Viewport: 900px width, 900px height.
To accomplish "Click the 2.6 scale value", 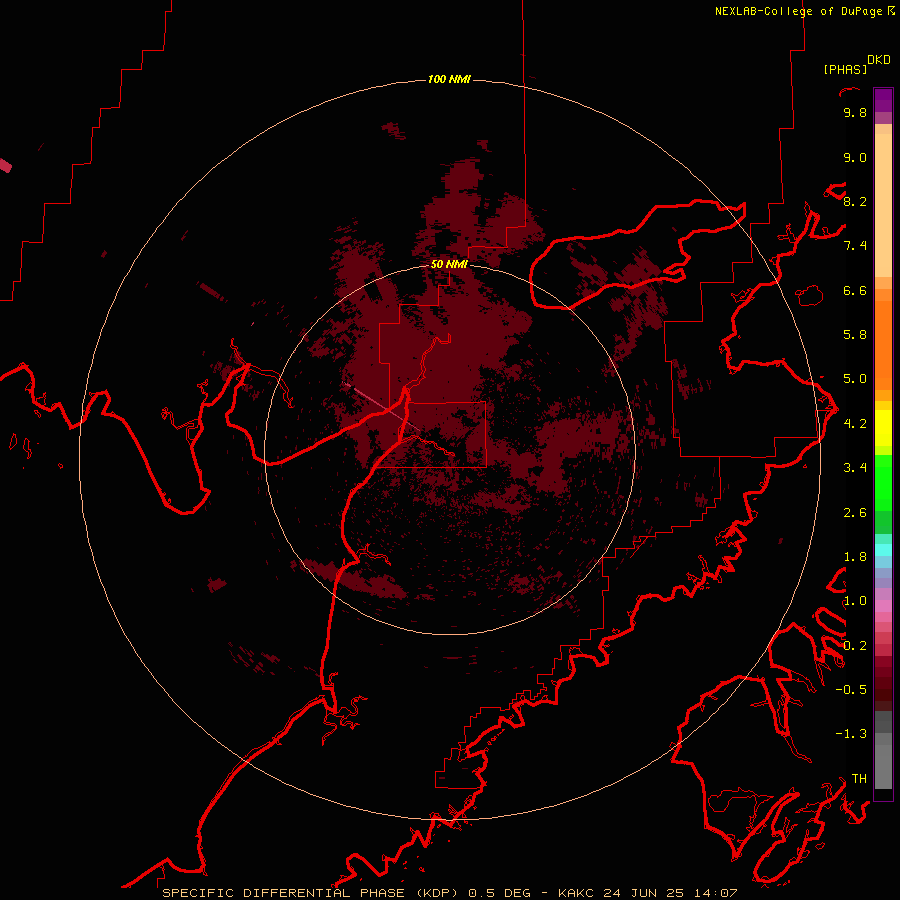I will point(855,513).
